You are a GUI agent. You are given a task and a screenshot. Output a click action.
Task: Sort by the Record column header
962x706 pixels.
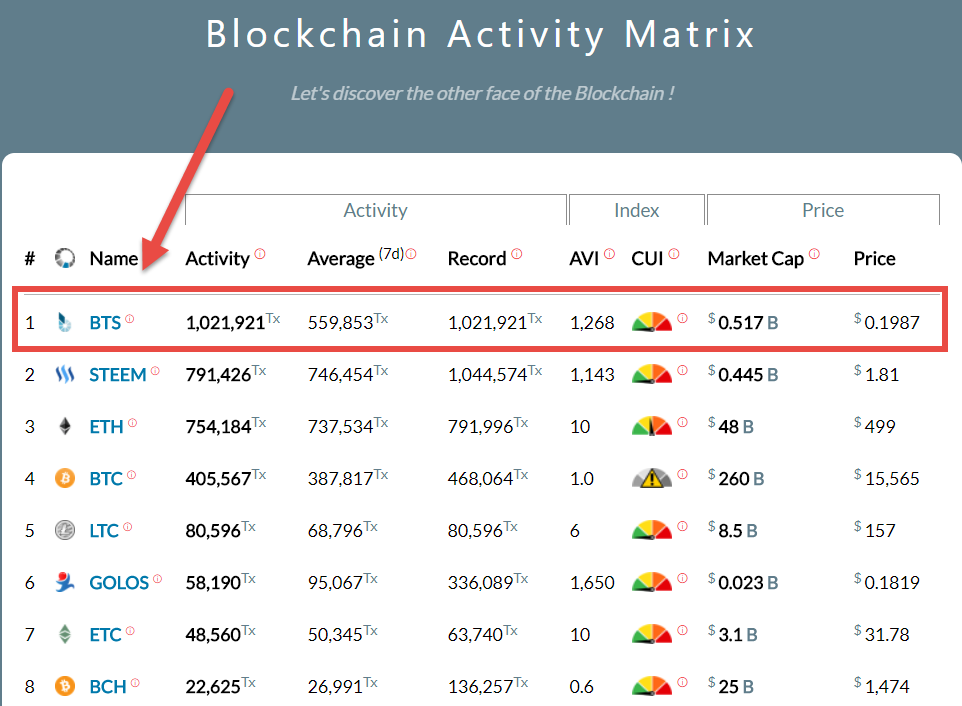point(477,258)
